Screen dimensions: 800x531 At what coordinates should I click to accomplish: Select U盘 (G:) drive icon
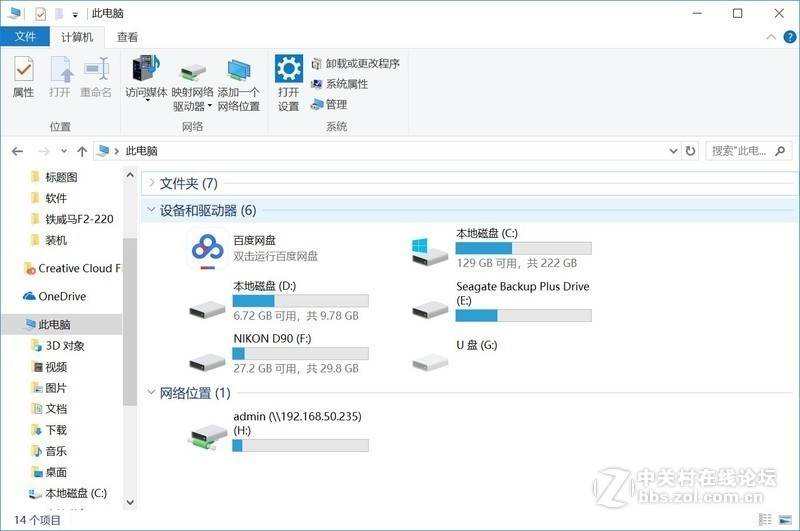pos(430,361)
